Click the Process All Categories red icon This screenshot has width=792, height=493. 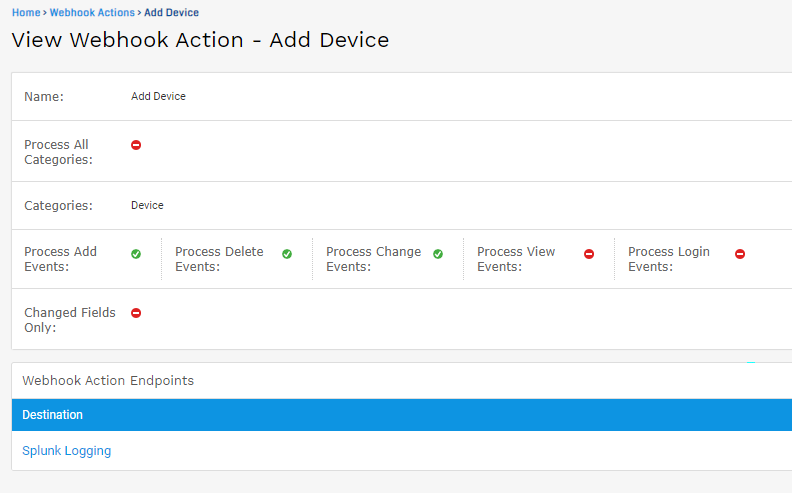[136, 145]
